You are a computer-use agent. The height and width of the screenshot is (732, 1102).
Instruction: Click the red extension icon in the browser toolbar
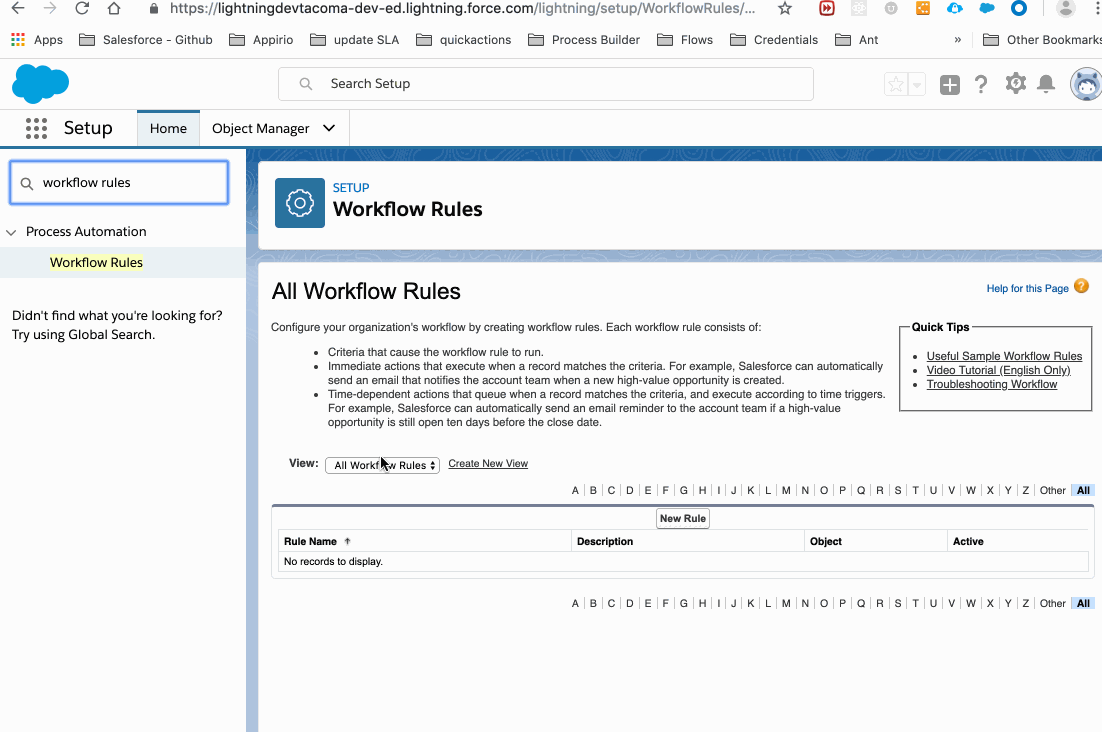click(827, 8)
